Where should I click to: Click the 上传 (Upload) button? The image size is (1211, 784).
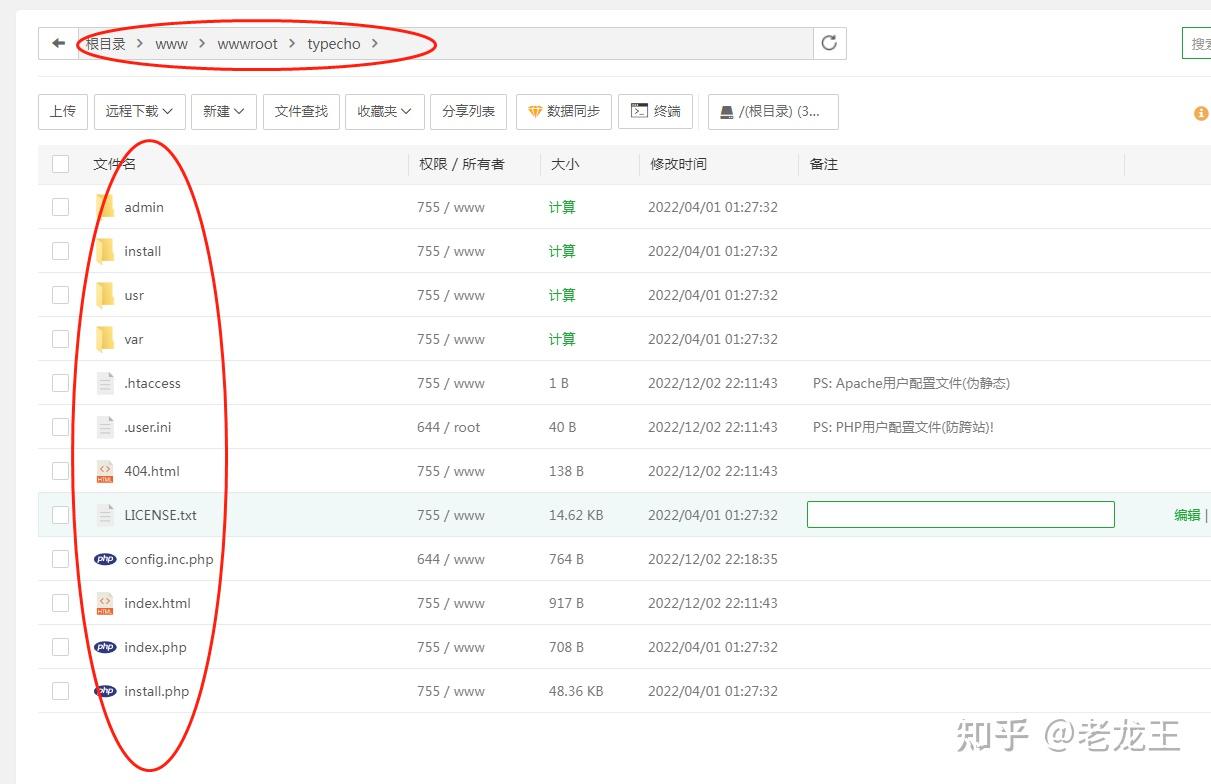click(62, 112)
